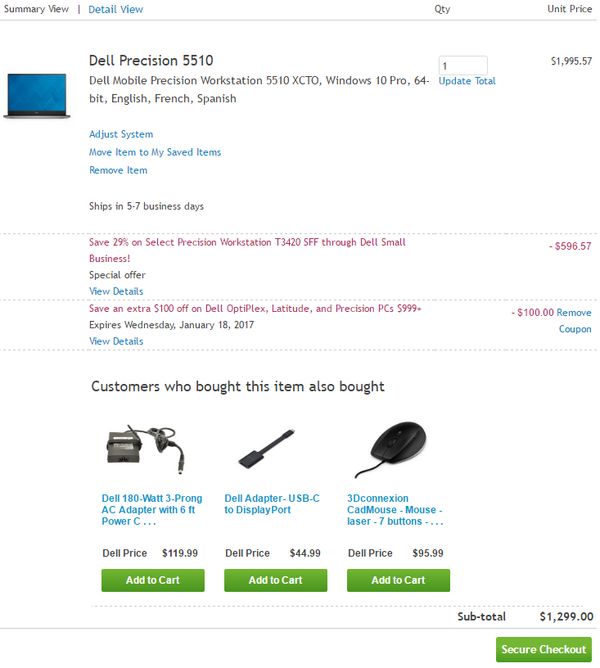View Details for the extra $100 off coupon

(116, 341)
